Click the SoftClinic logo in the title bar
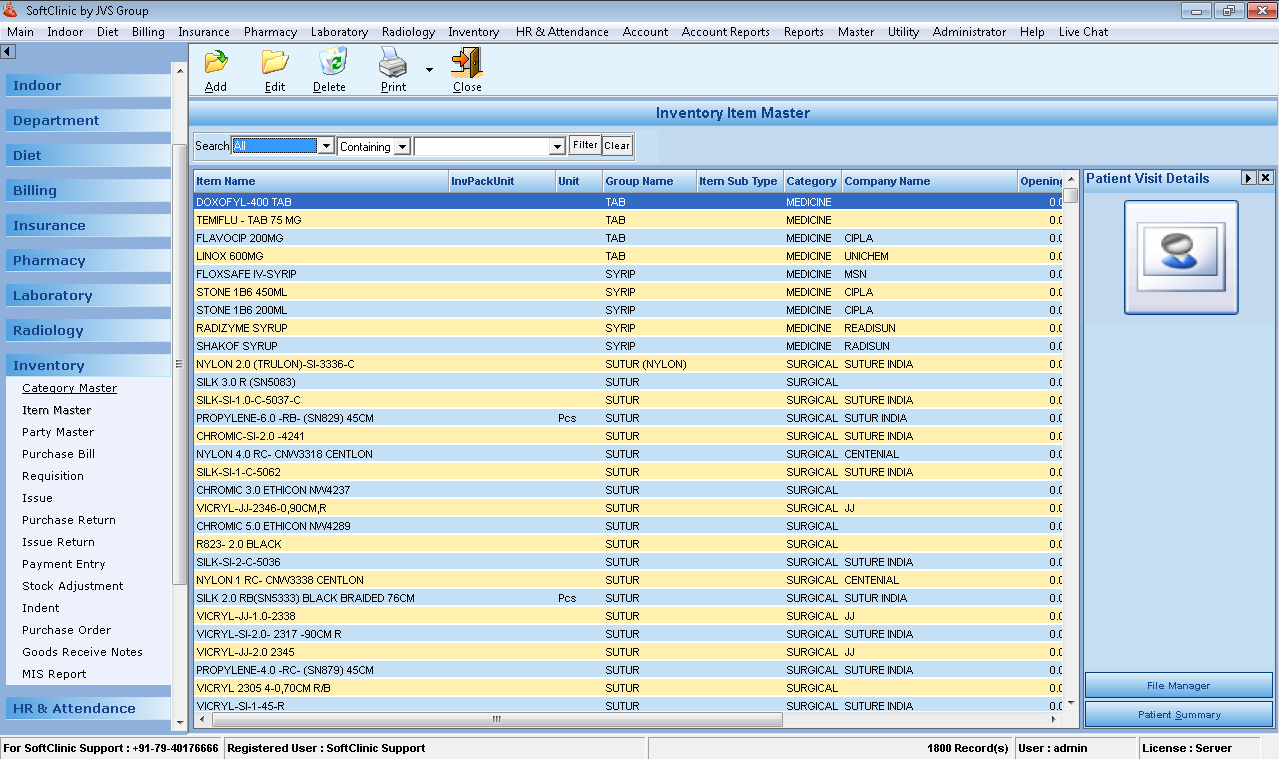This screenshot has width=1279, height=759. [x=10, y=10]
